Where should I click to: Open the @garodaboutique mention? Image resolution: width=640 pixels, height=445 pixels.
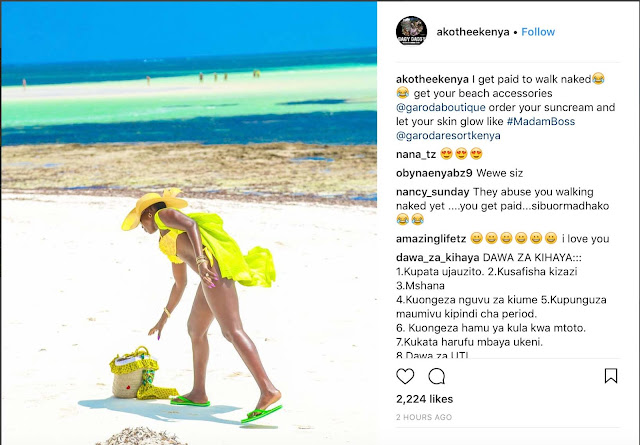pyautogui.click(x=441, y=107)
